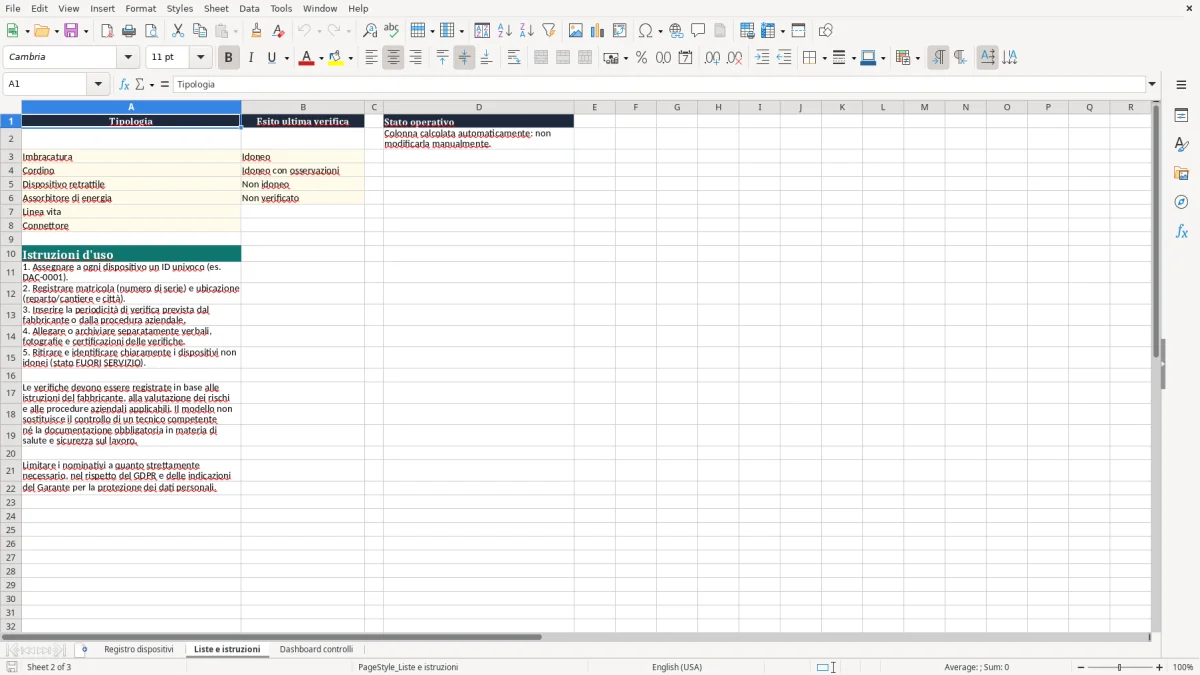1200x675 pixels.
Task: Click the formula input field
Action: click(659, 84)
